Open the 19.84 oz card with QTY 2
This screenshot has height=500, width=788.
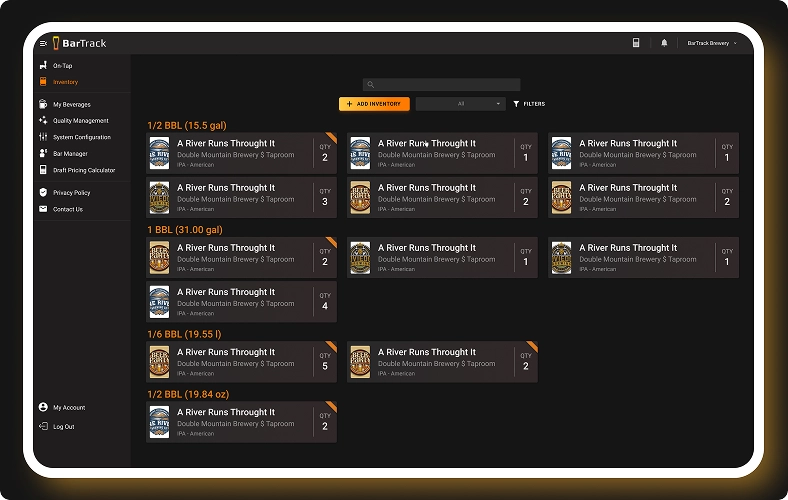pyautogui.click(x=241, y=422)
